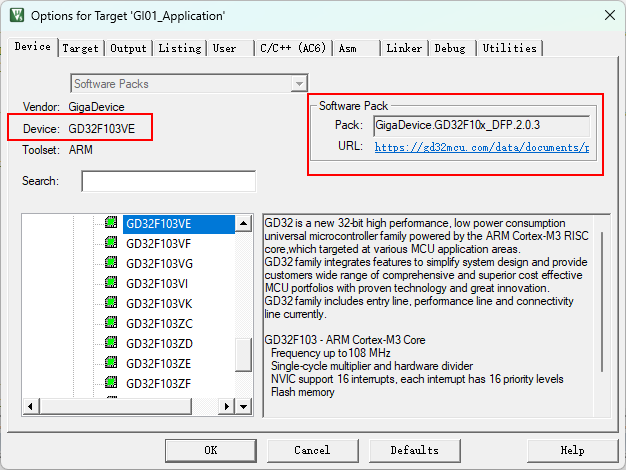This screenshot has width=626, height=470.
Task: Click the Vendor value GigaDevice
Action: click(x=96, y=107)
